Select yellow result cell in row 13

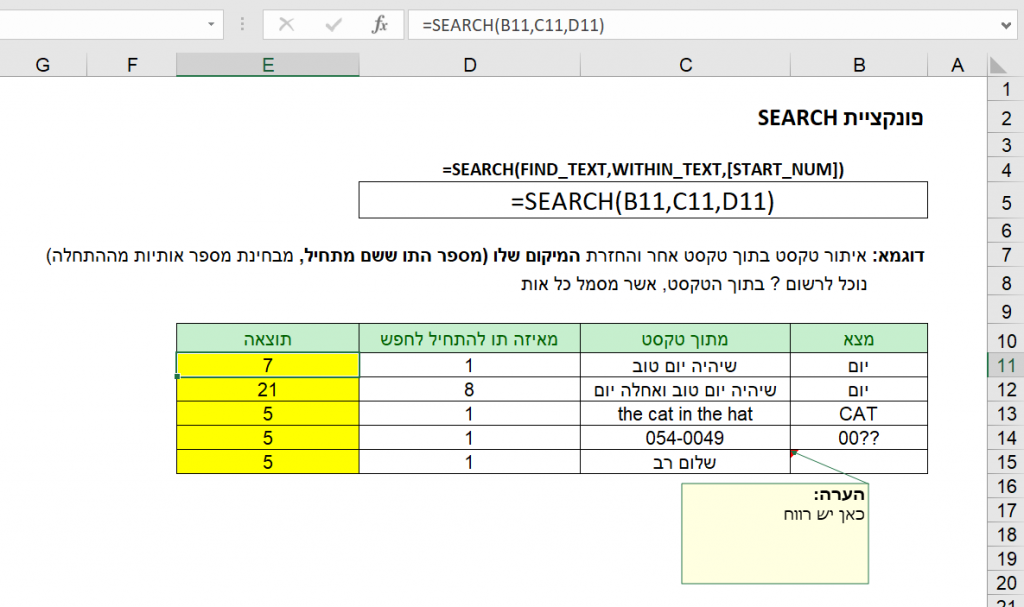[x=268, y=414]
